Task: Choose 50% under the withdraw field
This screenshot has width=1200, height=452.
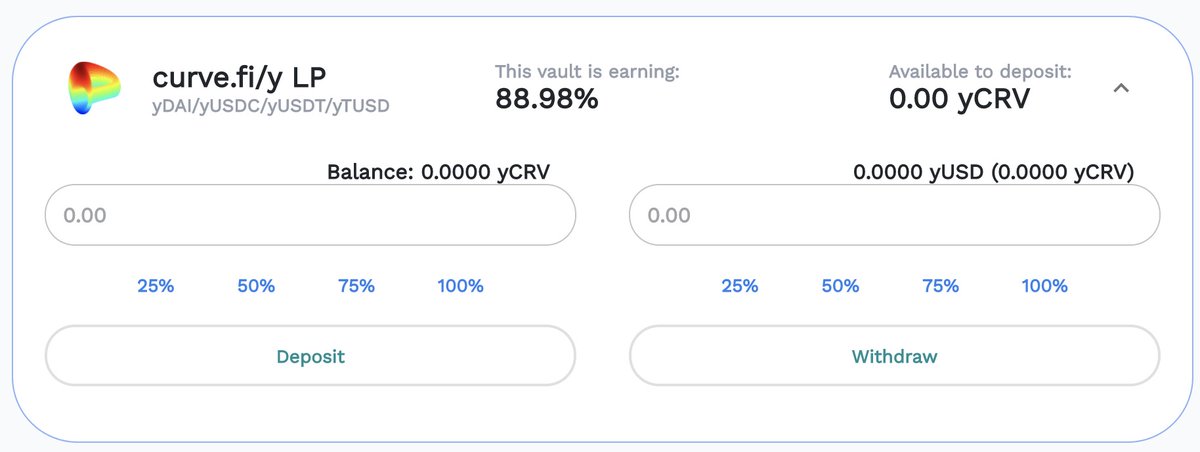Action: pyautogui.click(x=840, y=286)
